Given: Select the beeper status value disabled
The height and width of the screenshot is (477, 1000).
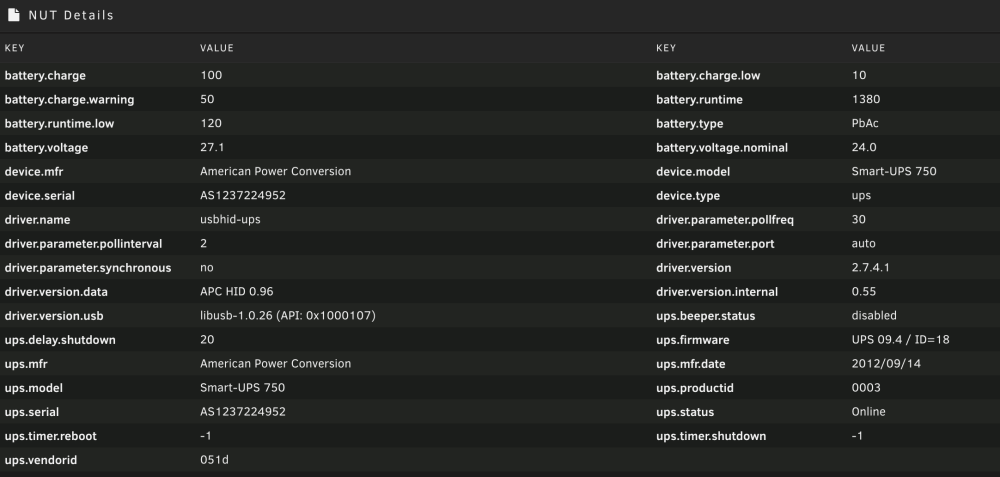Looking at the screenshot, I should (x=874, y=316).
